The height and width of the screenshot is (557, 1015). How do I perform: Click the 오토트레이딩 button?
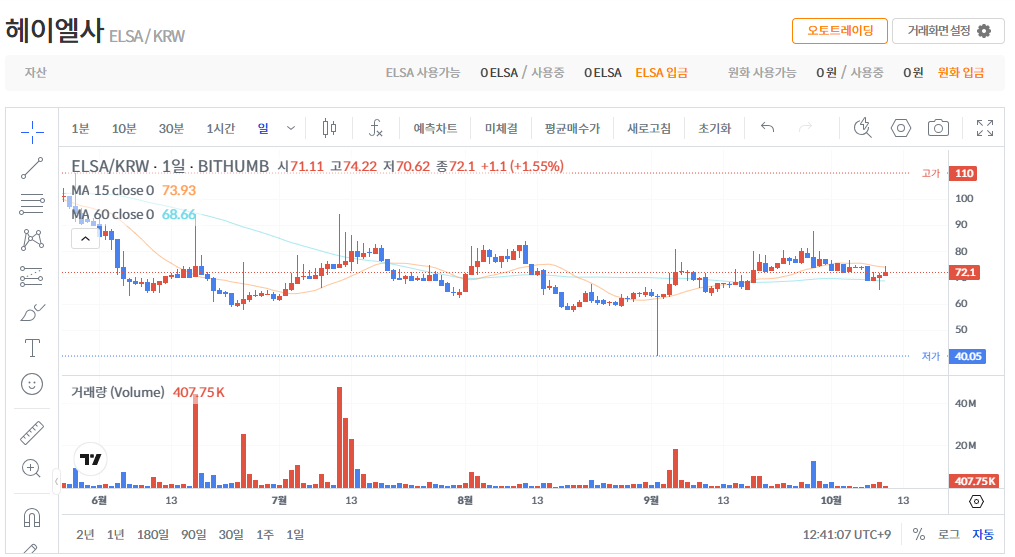tap(840, 30)
